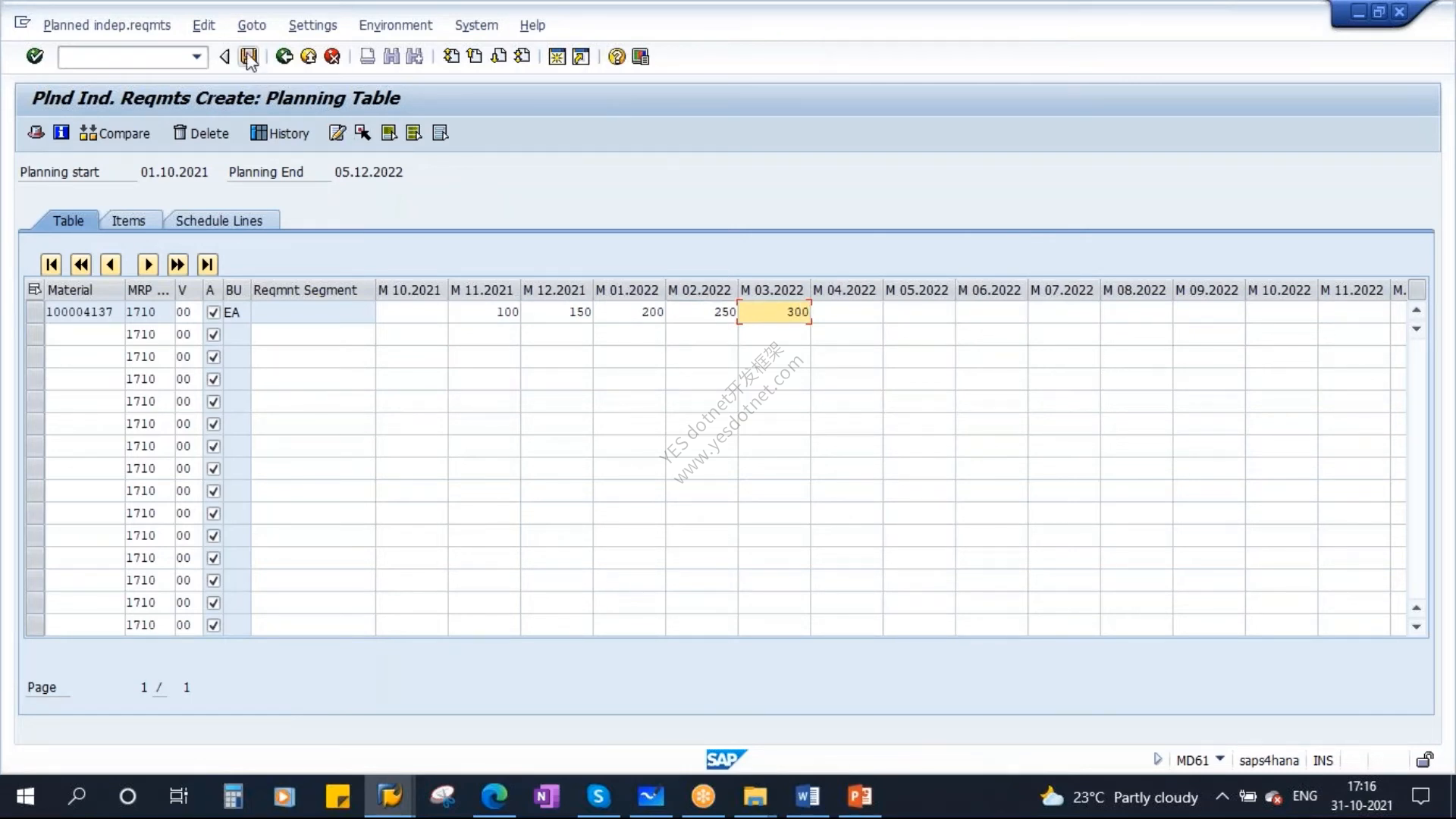Open the MD61 status bar dropdown

[x=1220, y=759]
